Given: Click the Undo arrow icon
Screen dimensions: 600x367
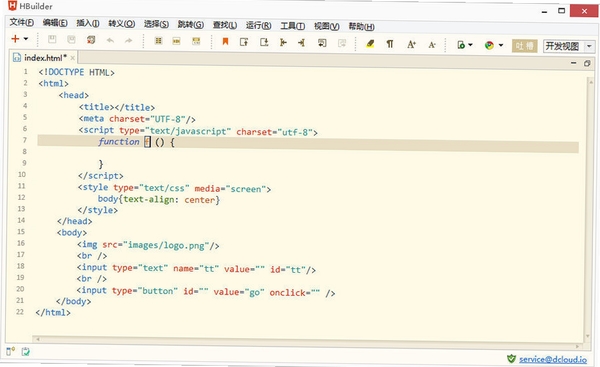Looking at the screenshot, I should pos(110,40).
